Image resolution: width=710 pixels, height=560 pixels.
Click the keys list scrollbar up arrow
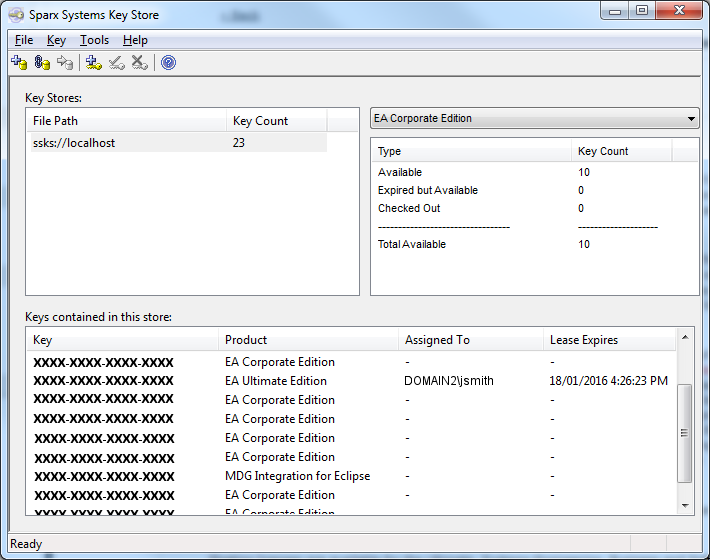pos(685,337)
